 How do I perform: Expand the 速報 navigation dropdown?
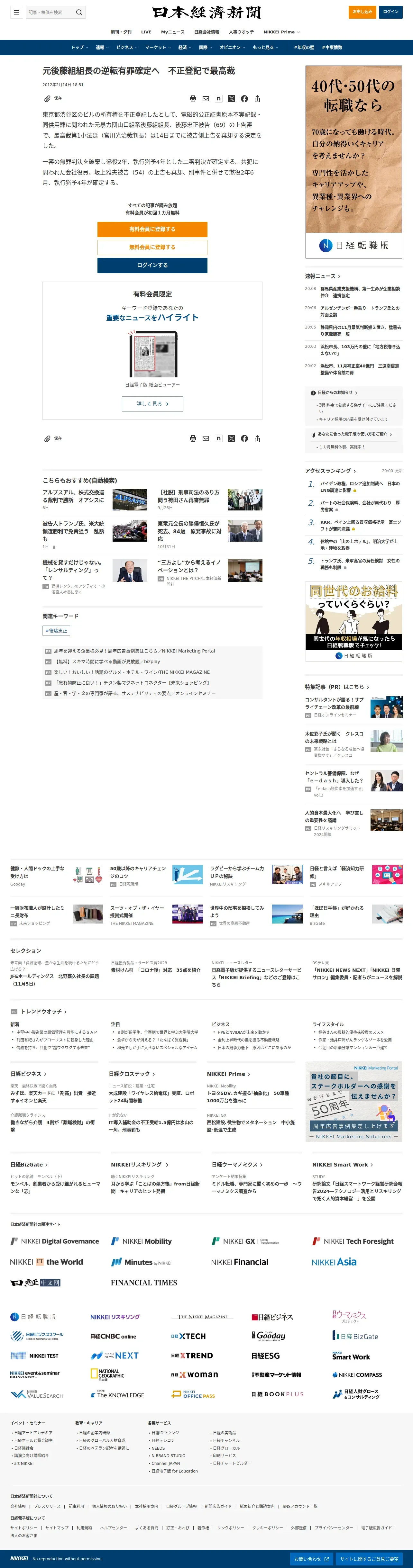tap(102, 48)
